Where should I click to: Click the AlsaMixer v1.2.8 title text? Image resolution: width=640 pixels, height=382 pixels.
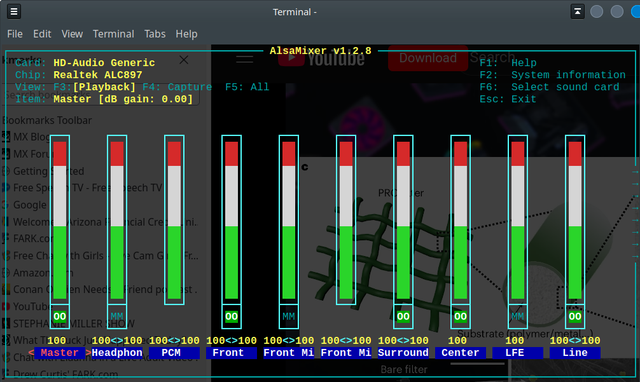320,51
